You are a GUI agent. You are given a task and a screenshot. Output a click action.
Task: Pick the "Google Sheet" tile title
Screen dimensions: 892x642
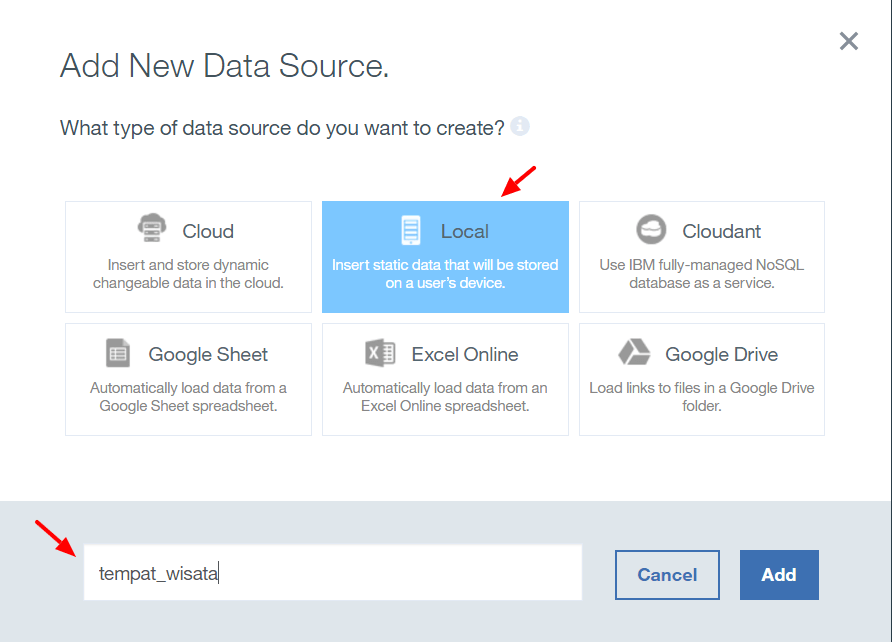(208, 354)
